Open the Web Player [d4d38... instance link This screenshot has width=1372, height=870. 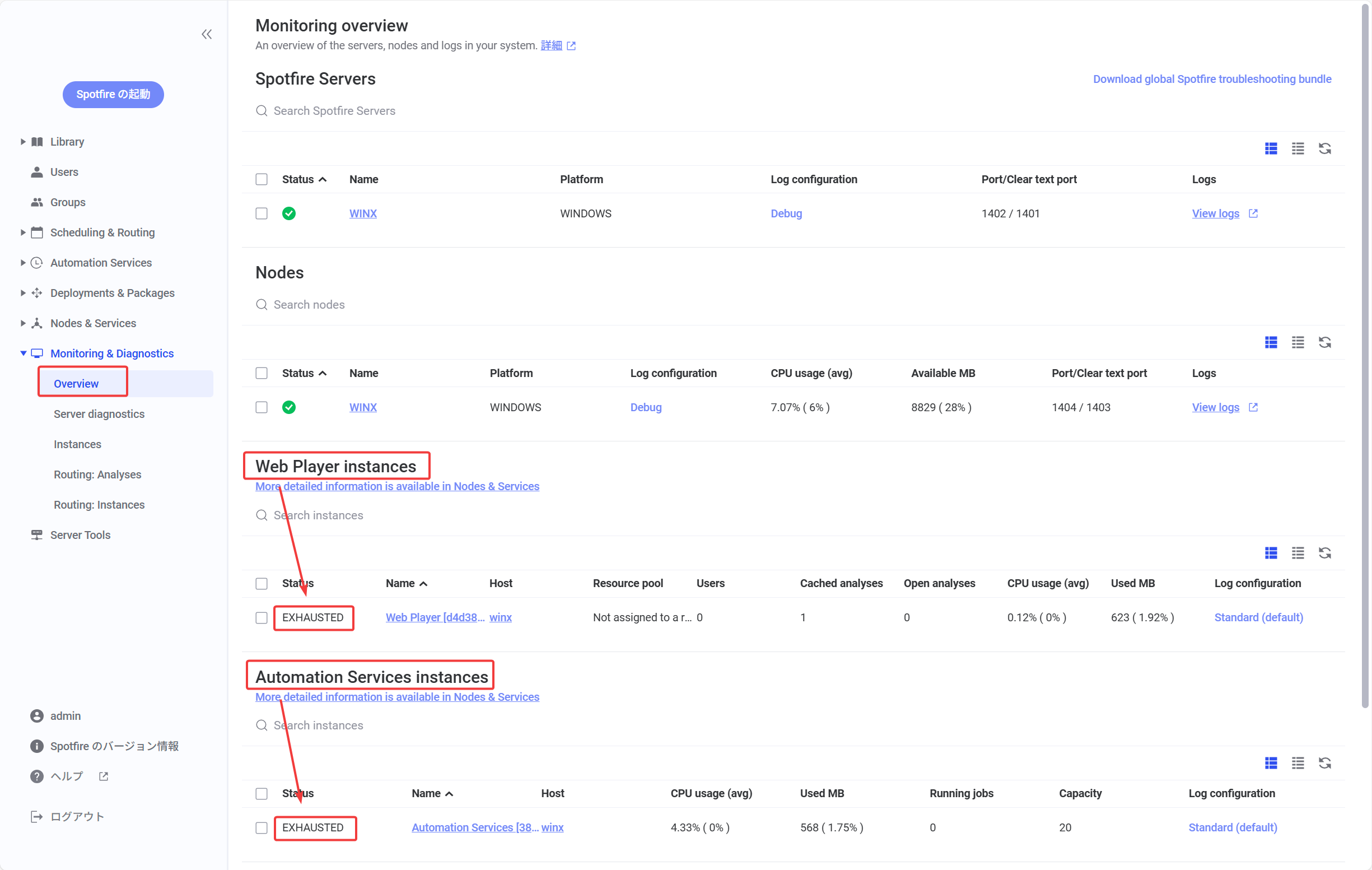(435, 617)
